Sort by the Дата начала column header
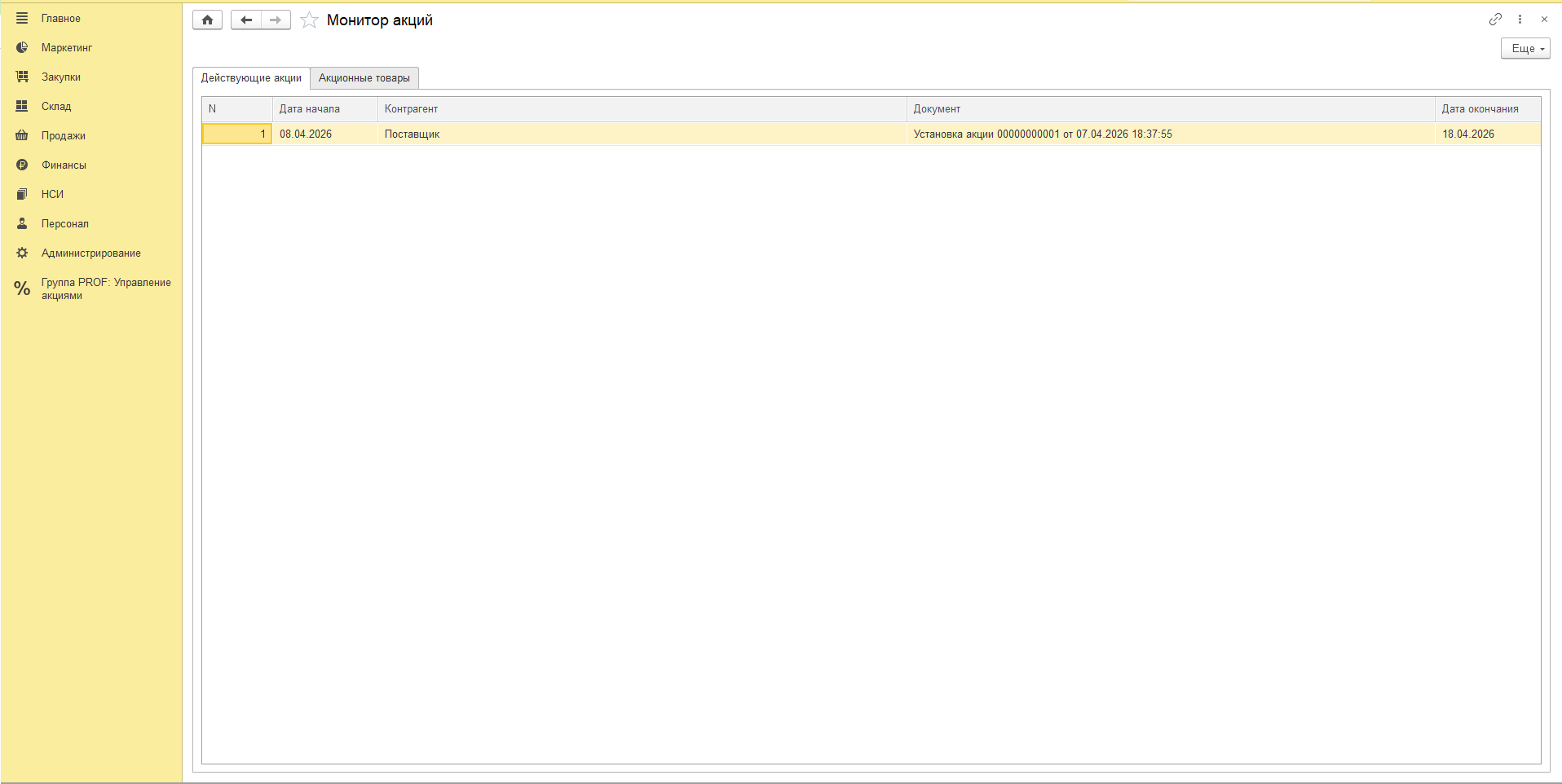 tap(310, 109)
